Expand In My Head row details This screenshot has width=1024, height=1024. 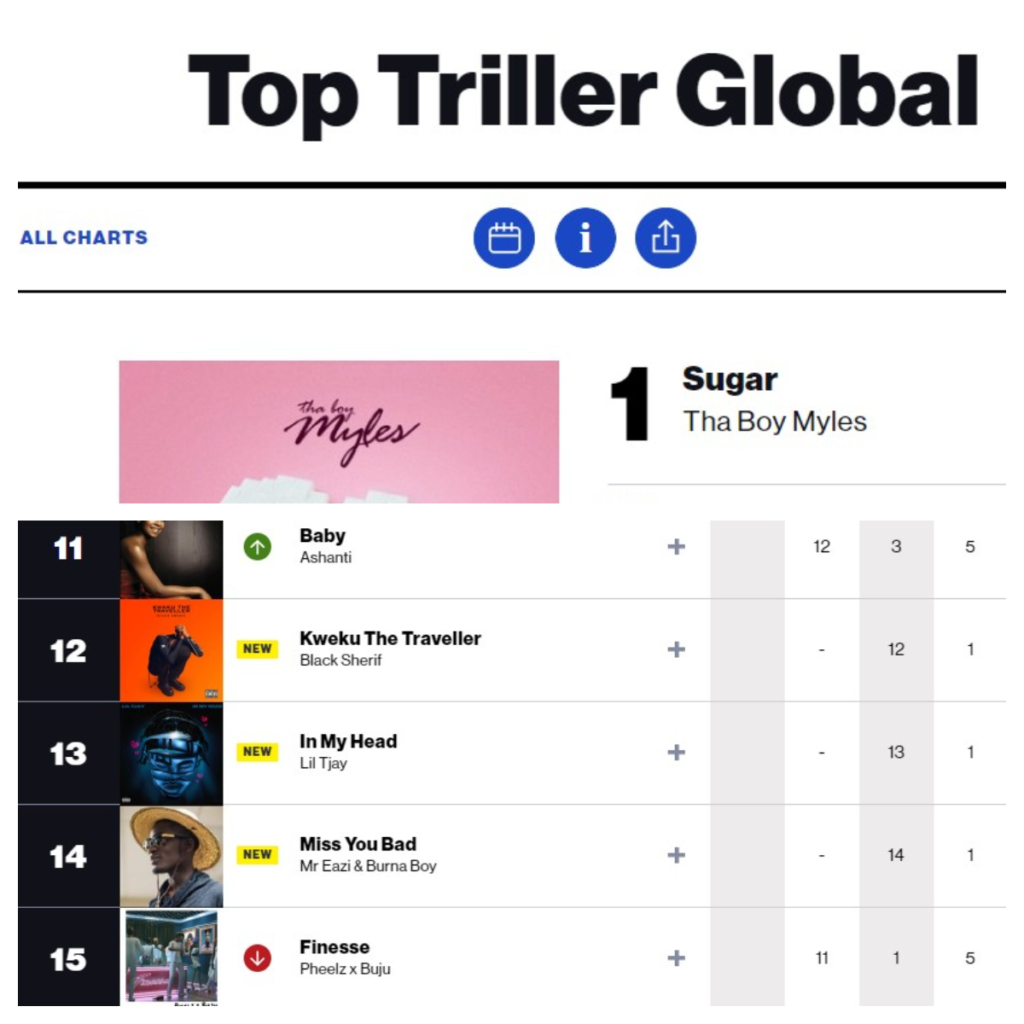677,752
